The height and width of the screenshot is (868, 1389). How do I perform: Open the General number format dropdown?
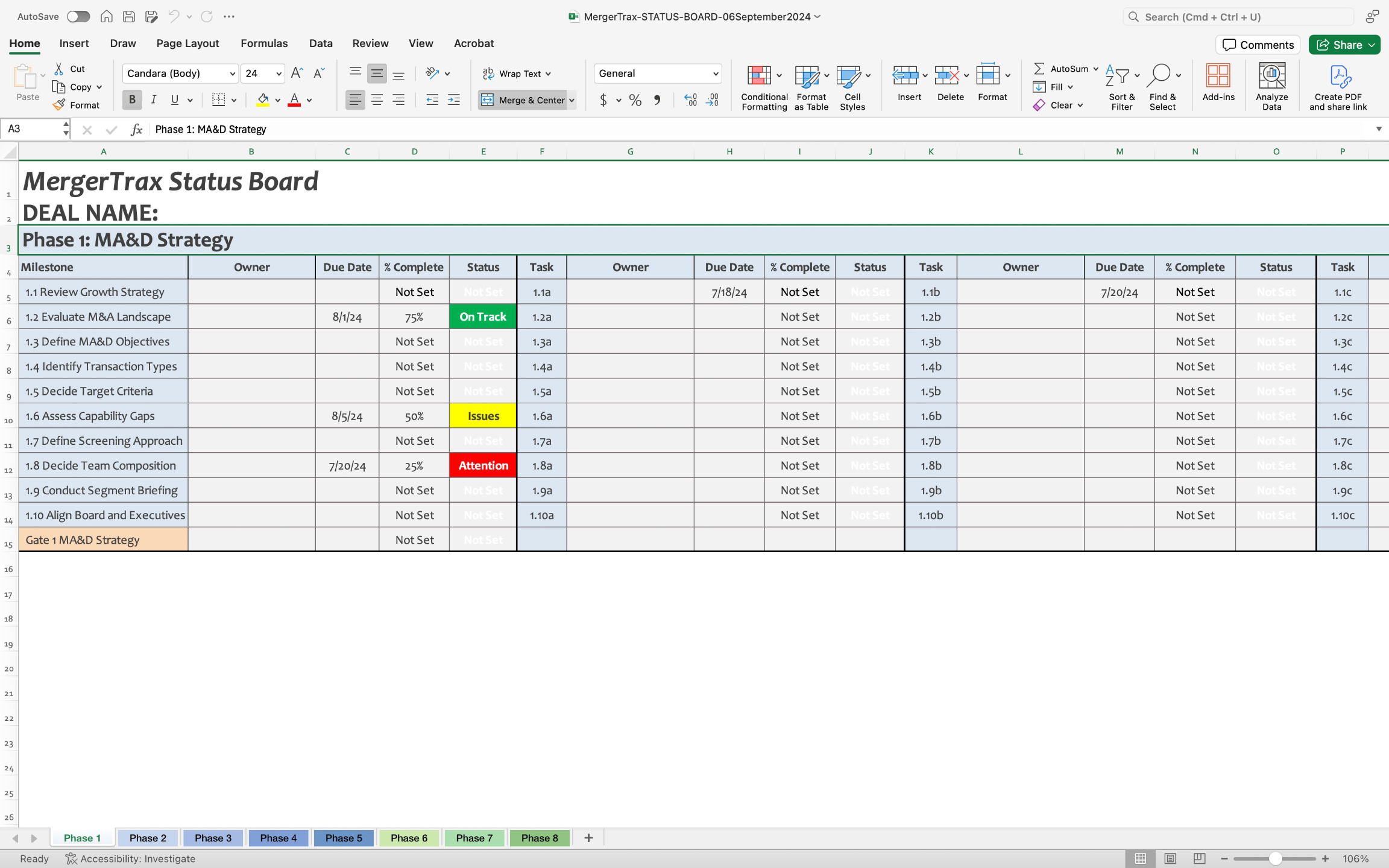(716, 74)
